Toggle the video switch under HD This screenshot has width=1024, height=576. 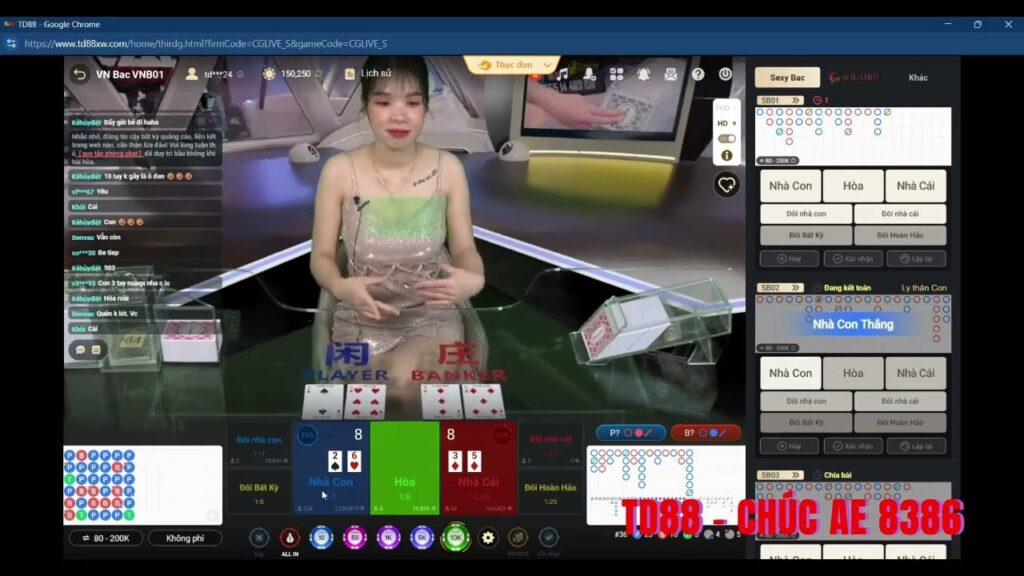click(x=726, y=138)
